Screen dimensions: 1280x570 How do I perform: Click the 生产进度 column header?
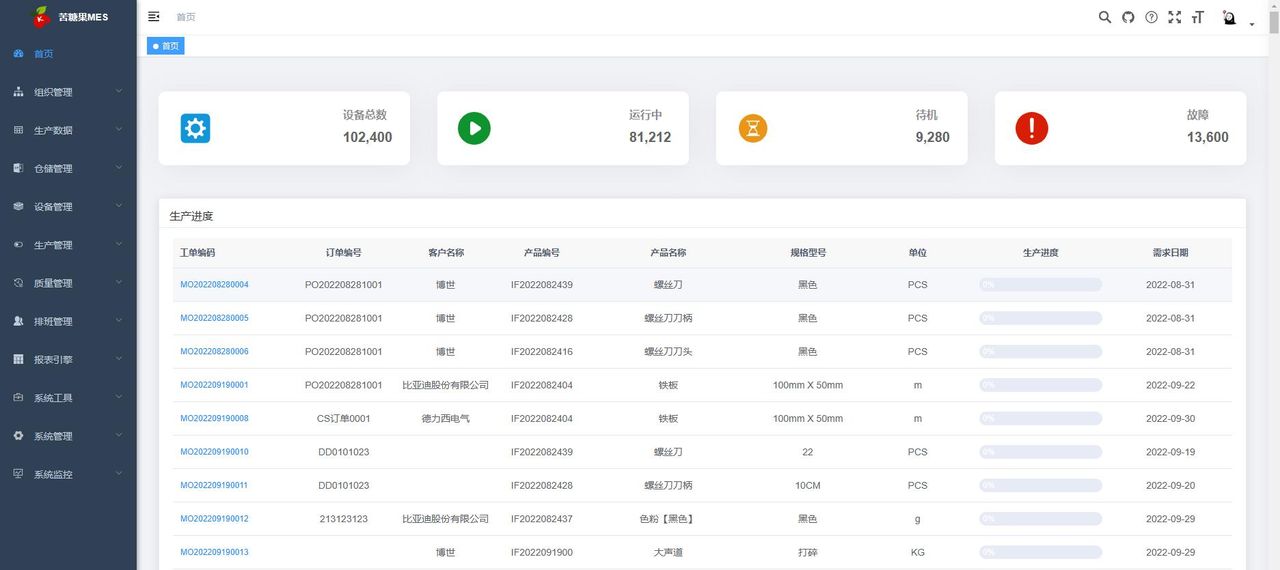pos(1040,253)
